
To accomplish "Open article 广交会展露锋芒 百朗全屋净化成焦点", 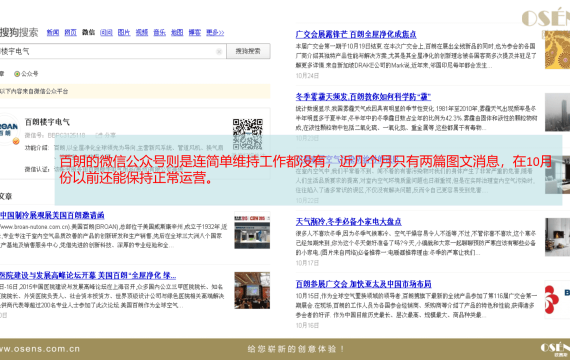I will [x=356, y=35].
